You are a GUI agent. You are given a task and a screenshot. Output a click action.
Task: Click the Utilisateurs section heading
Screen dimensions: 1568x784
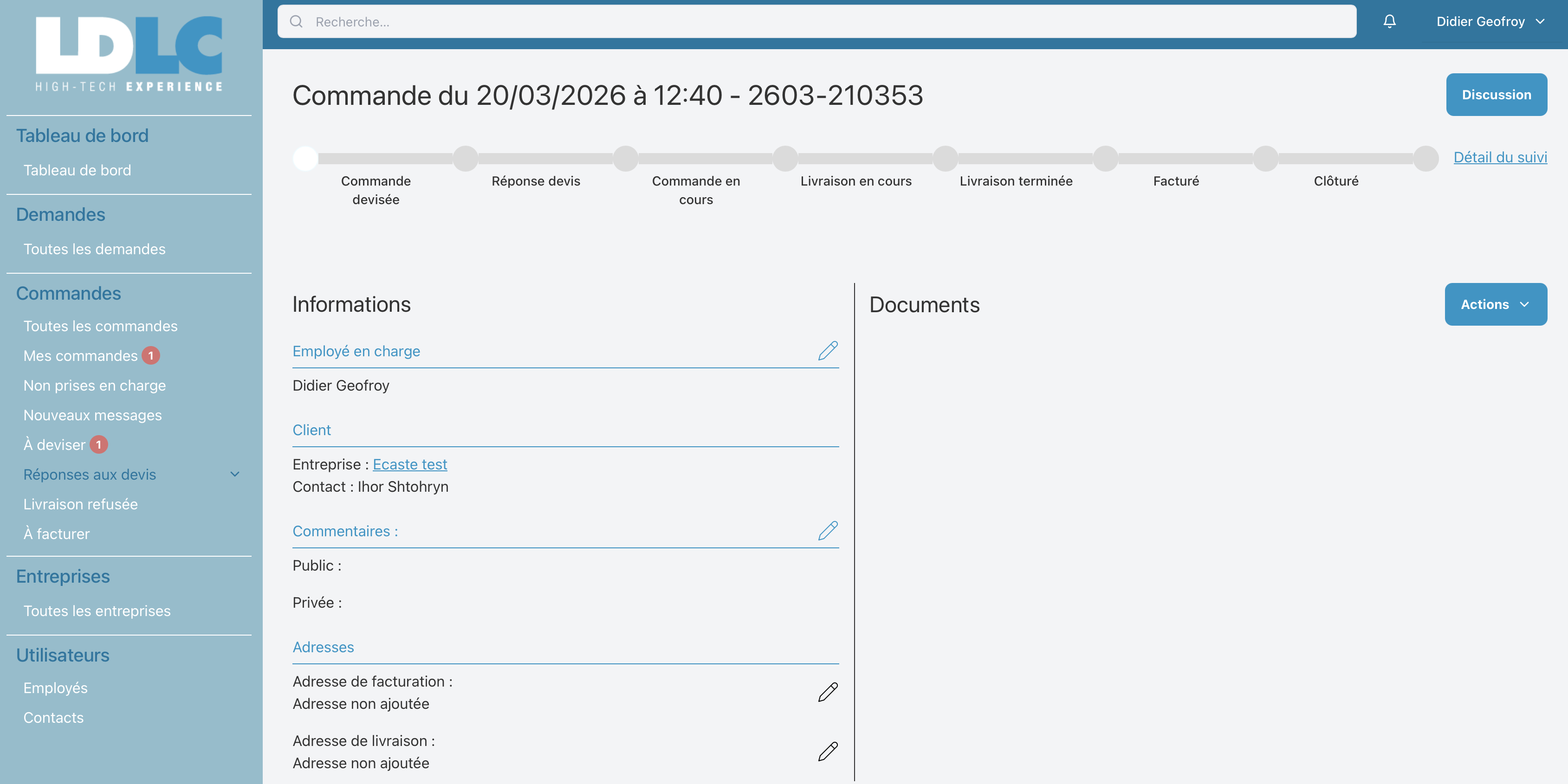(x=63, y=655)
